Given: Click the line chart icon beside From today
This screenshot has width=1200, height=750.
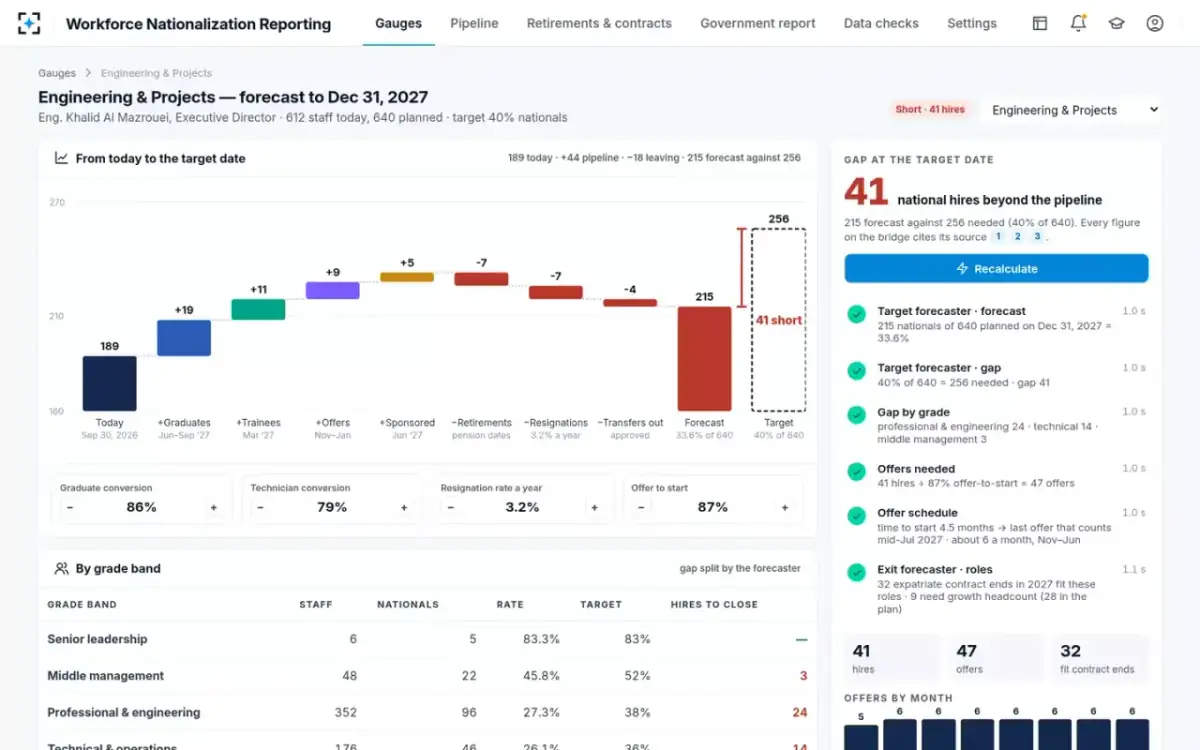Looking at the screenshot, I should [61, 158].
